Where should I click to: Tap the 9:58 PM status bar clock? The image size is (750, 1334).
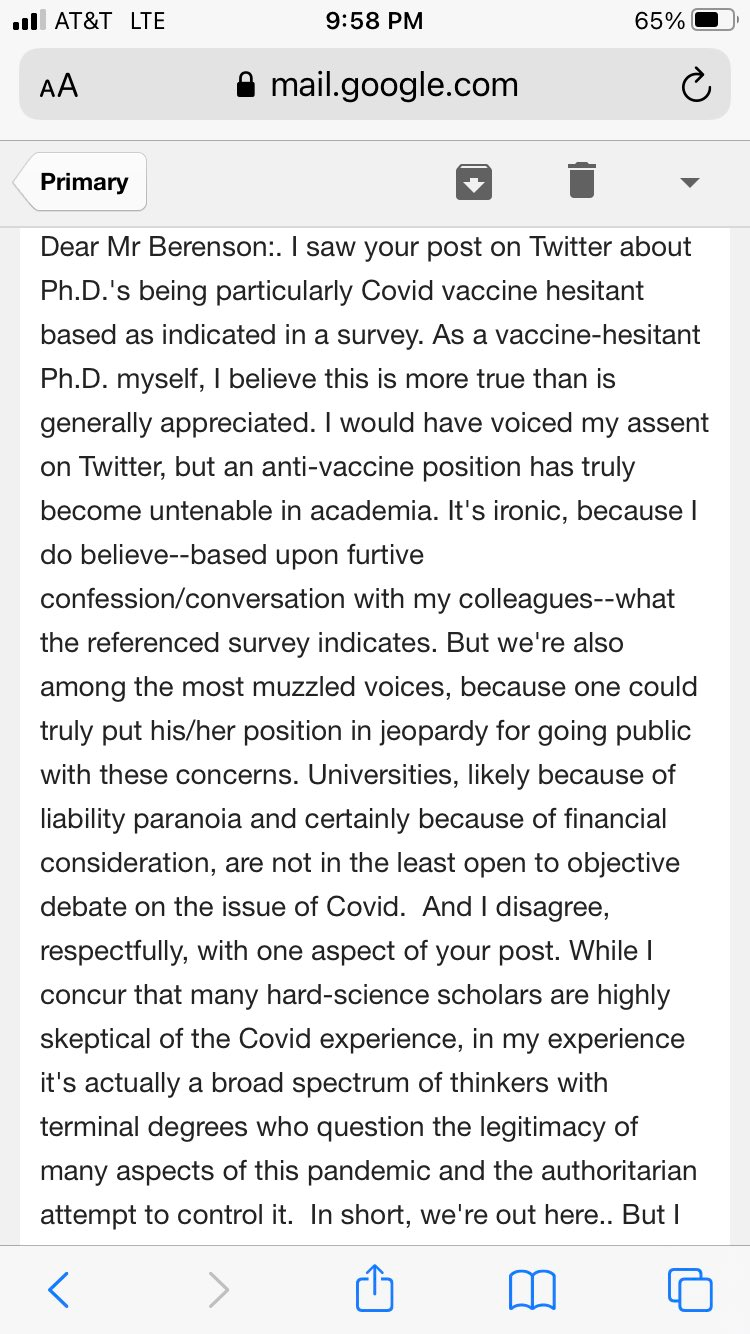[375, 20]
